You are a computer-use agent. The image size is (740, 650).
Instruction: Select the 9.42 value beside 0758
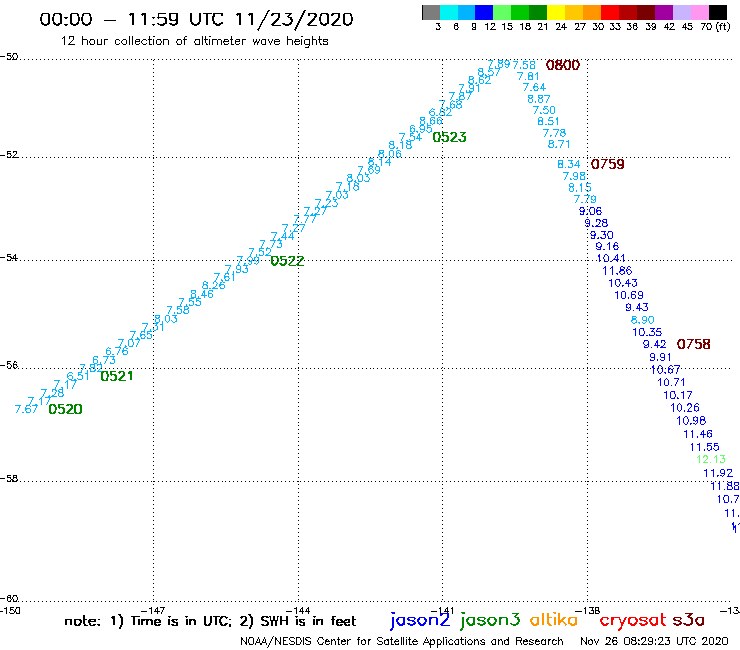(655, 344)
